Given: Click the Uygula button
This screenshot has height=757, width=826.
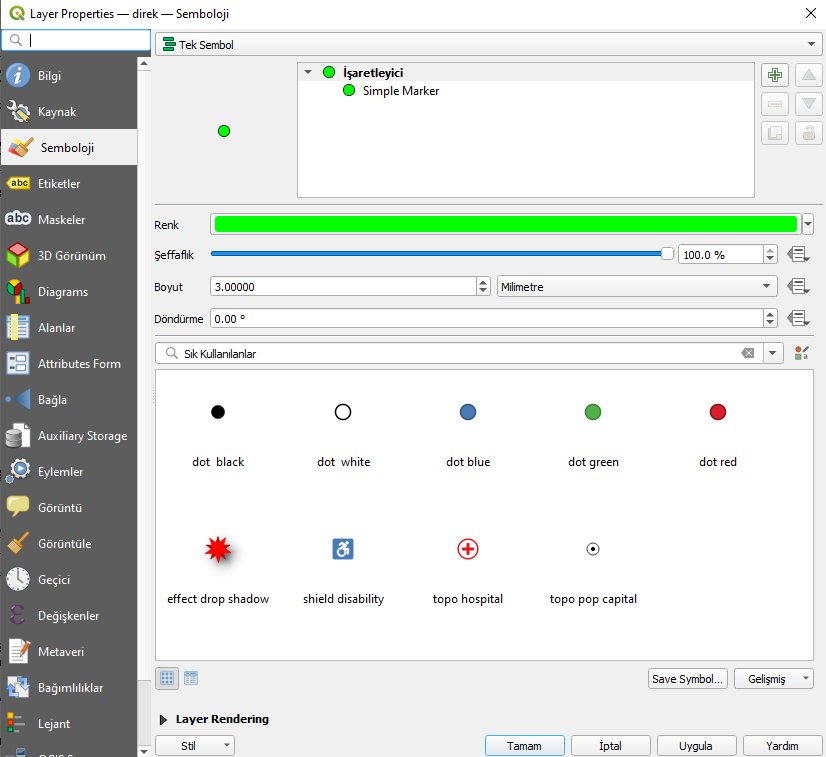Looking at the screenshot, I should 696,746.
